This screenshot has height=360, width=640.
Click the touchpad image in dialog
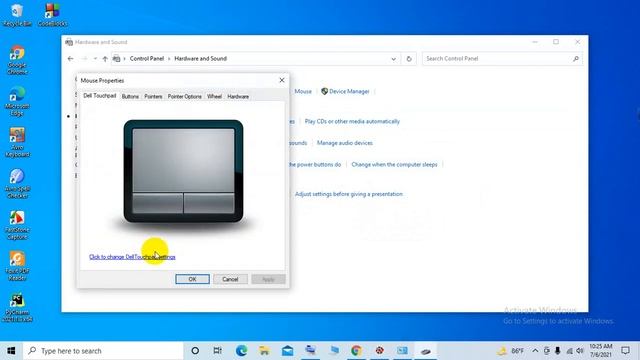(x=183, y=171)
